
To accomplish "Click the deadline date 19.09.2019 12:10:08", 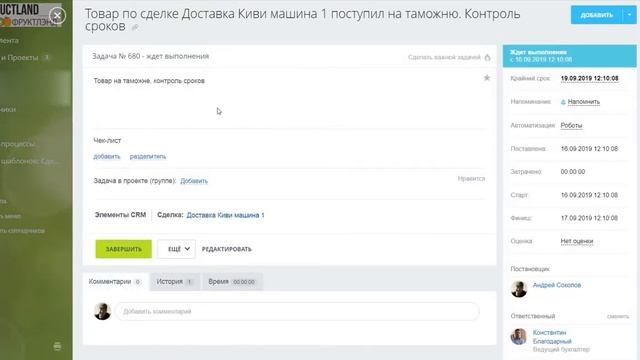I will (589, 78).
